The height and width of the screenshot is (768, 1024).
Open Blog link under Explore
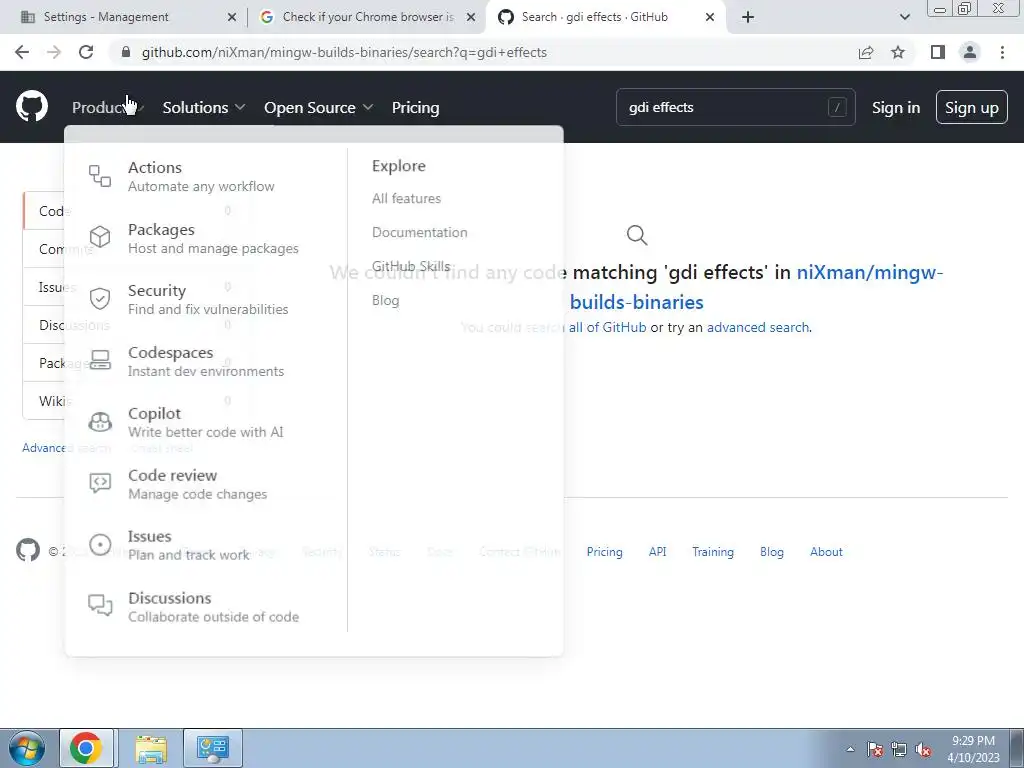[x=385, y=300]
